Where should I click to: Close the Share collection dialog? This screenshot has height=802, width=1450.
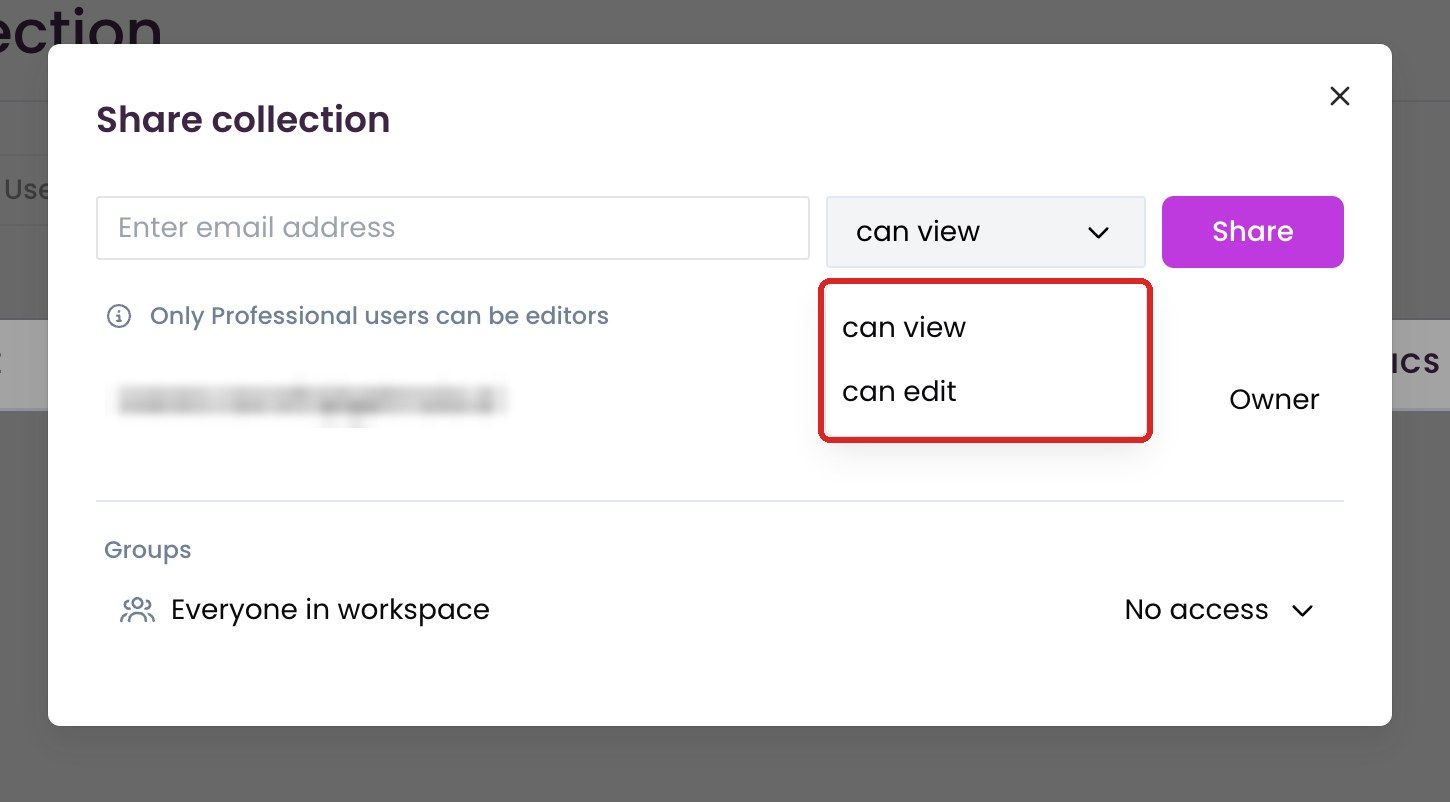[1339, 96]
